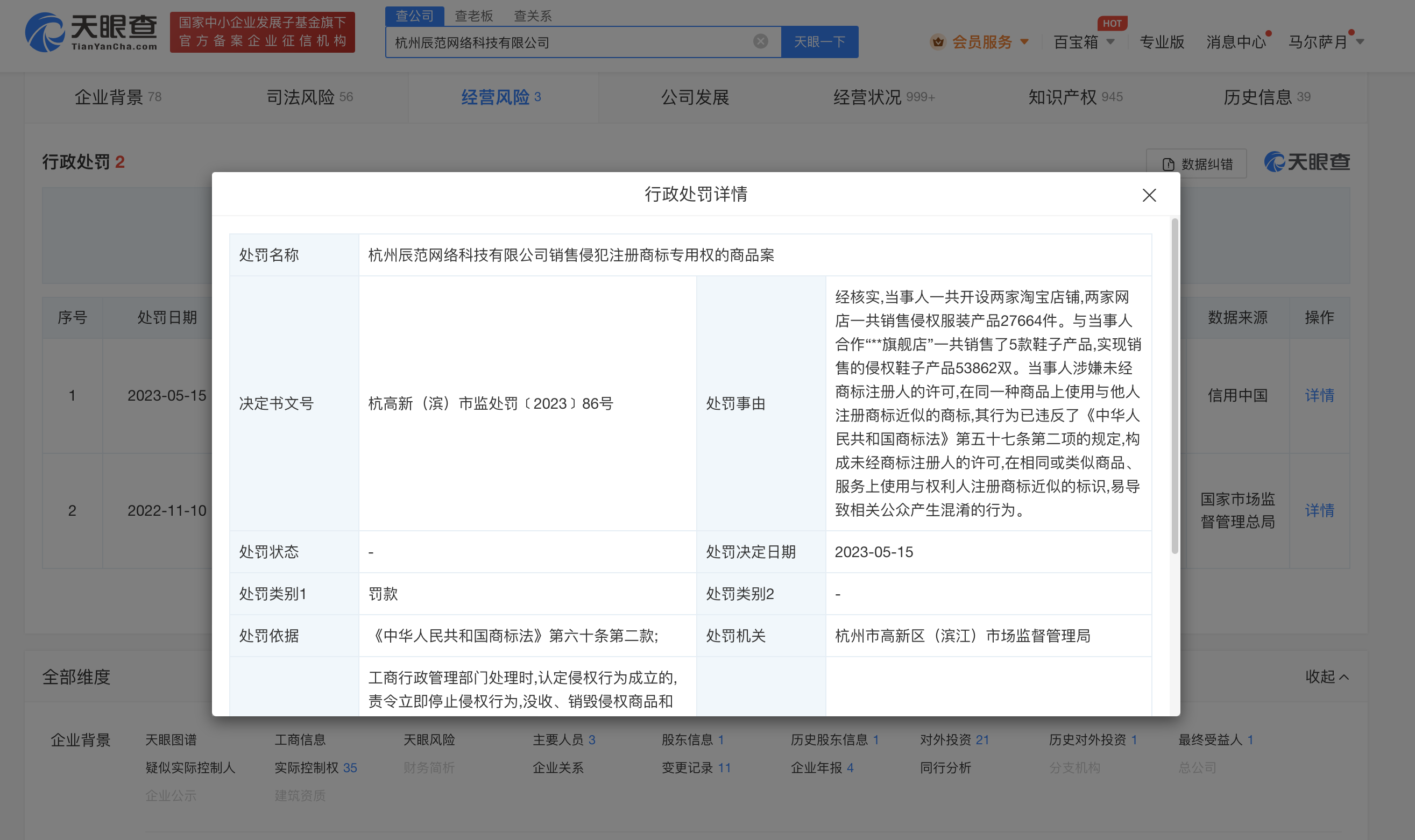1415x840 pixels.
Task: Open 对外投资 21 link
Action: pyautogui.click(x=954, y=739)
